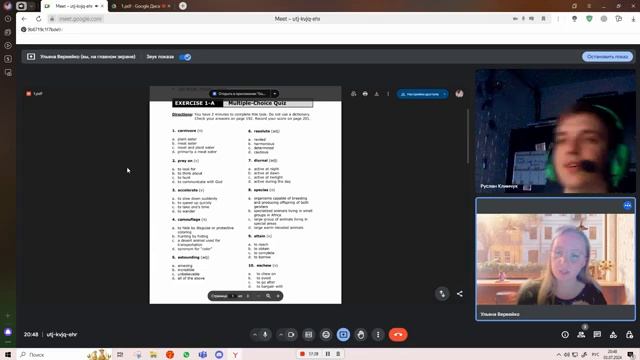Open PDF viewer more actions menu
Screen dimensions: 640x360
(388, 94)
